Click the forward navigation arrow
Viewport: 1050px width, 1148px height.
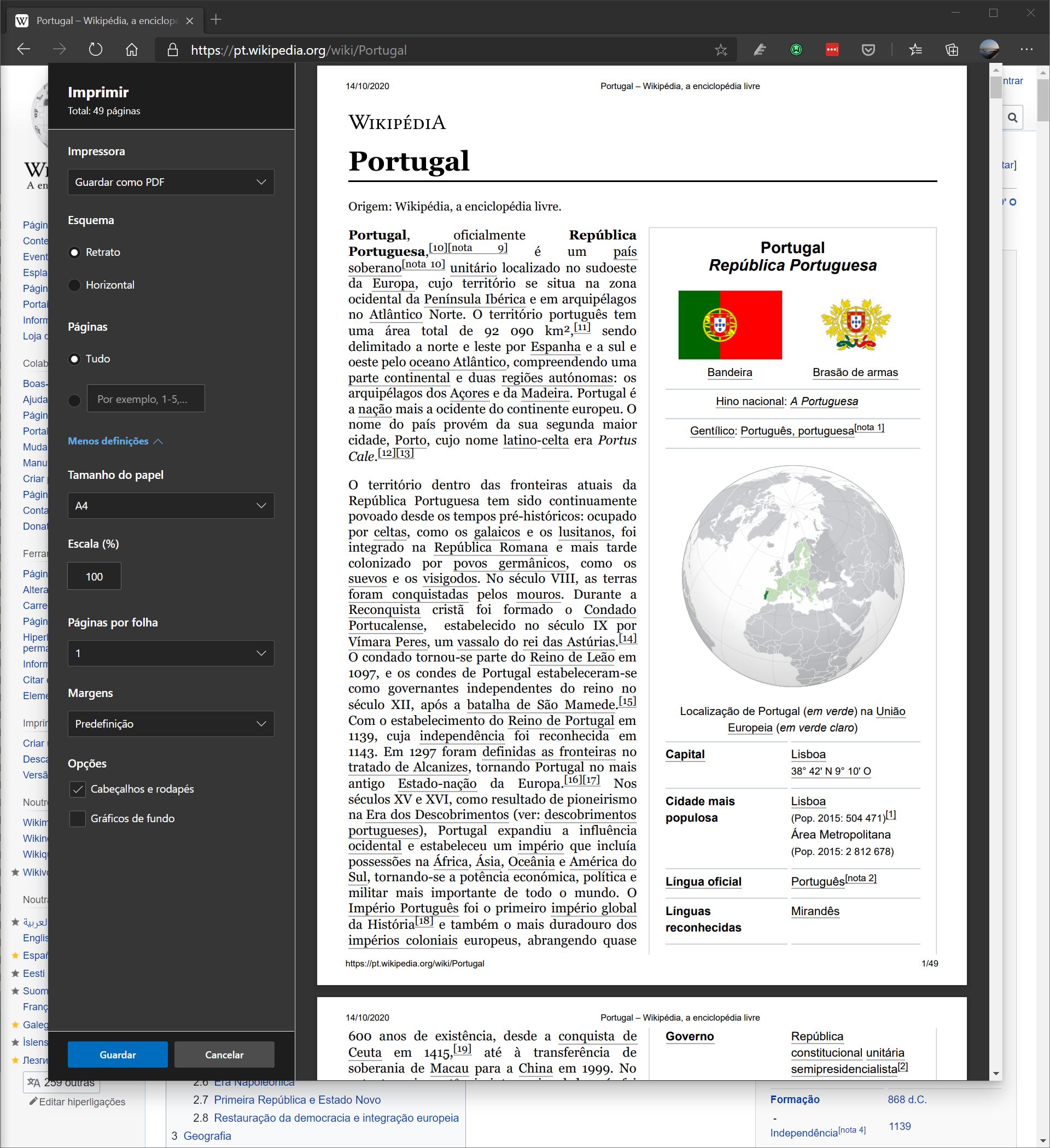click(59, 50)
